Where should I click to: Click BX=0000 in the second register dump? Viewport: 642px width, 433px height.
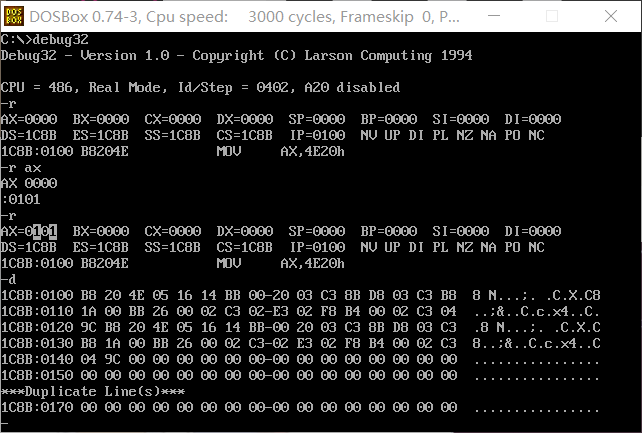tap(101, 231)
